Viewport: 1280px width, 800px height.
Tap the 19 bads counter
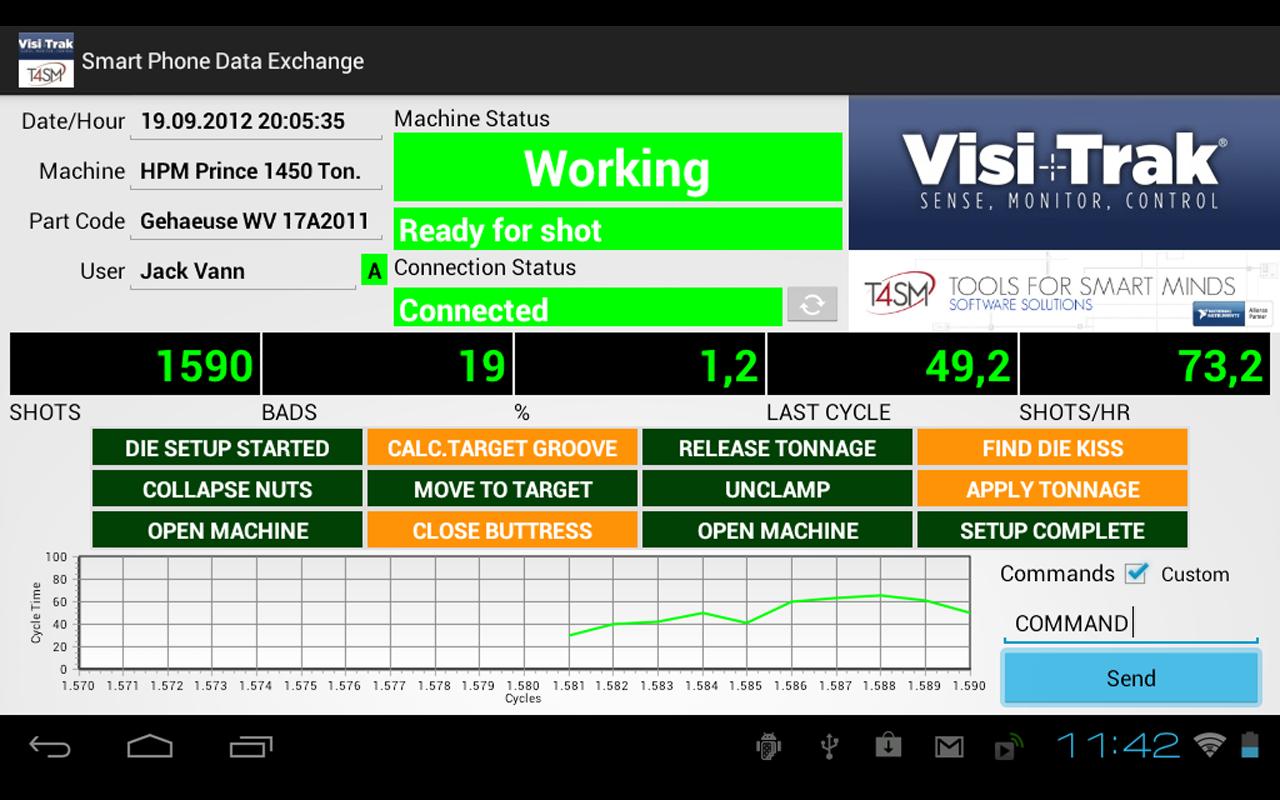coord(388,365)
